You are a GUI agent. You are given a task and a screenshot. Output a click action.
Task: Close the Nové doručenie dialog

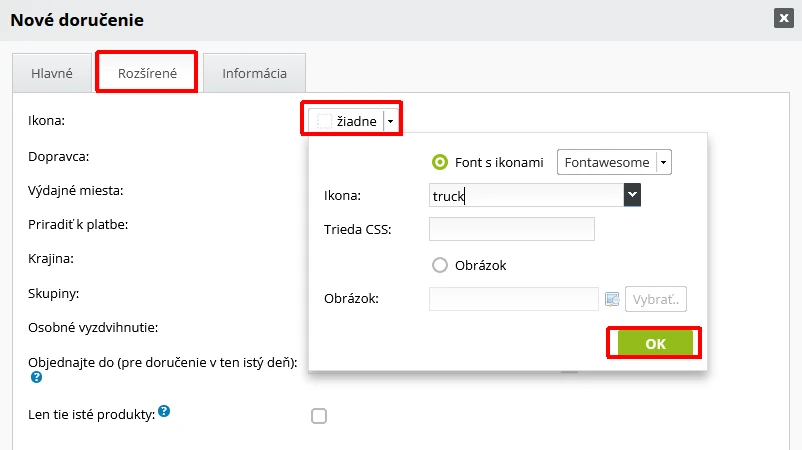(x=782, y=18)
